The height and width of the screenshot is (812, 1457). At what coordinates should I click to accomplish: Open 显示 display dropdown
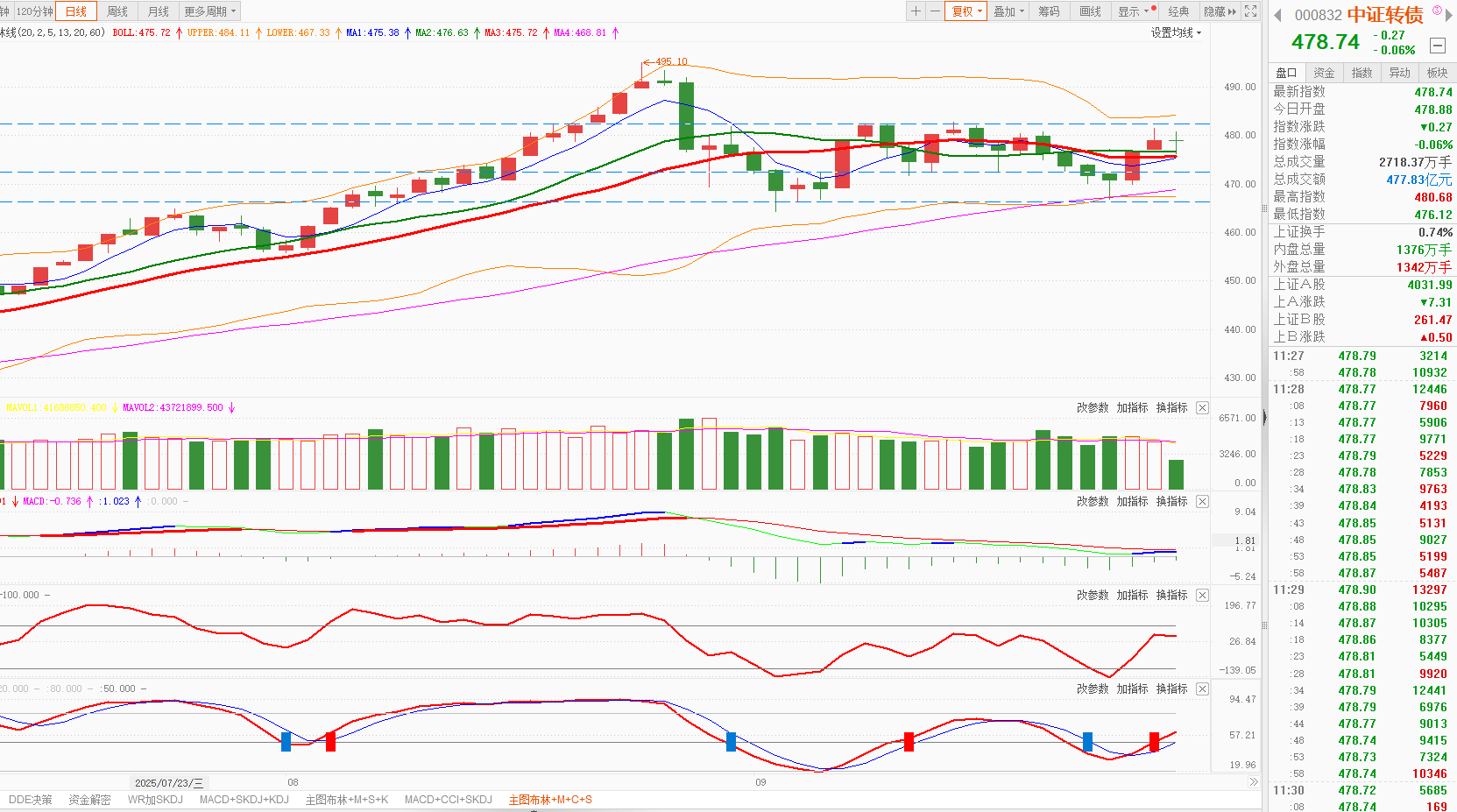coord(1135,11)
